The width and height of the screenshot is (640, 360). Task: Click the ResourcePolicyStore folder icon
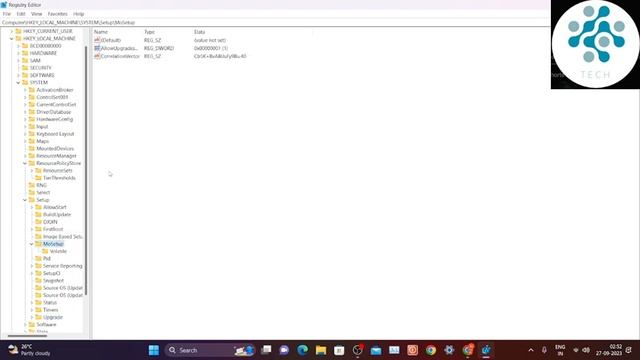(x=32, y=163)
